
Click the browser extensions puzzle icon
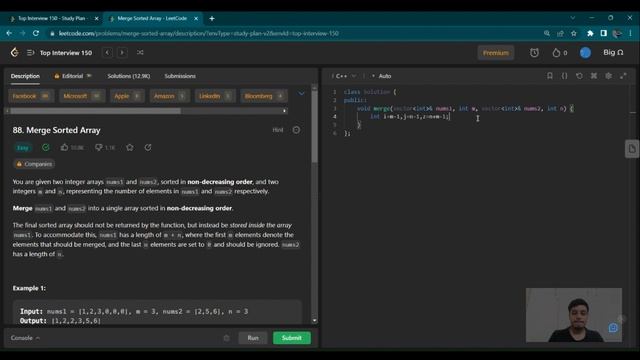pyautogui.click(x=590, y=33)
